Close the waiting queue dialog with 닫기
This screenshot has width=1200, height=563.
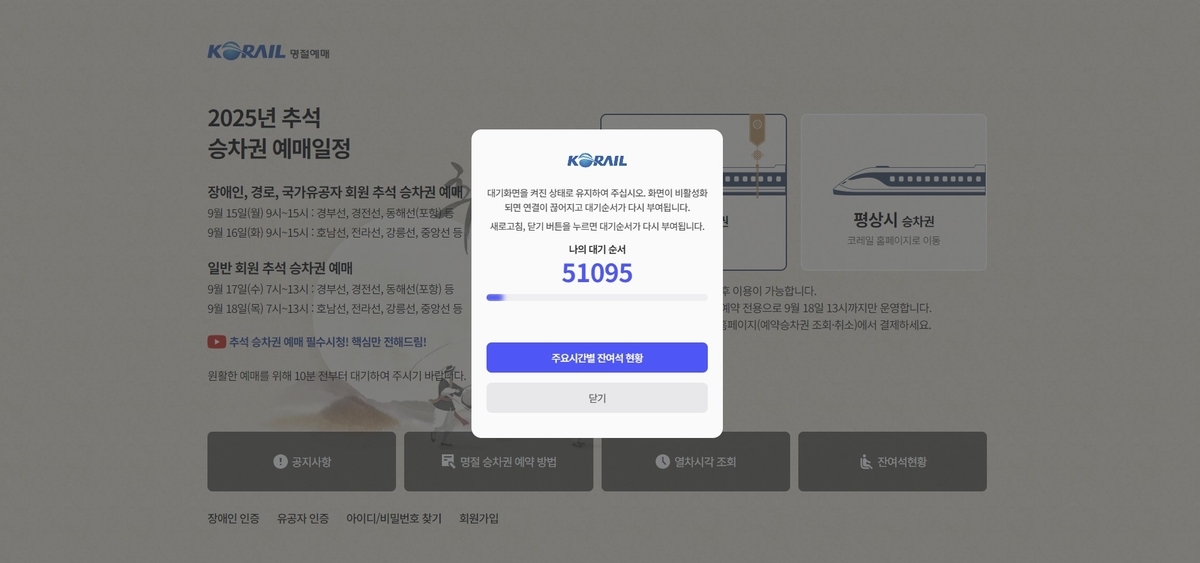[x=597, y=398]
